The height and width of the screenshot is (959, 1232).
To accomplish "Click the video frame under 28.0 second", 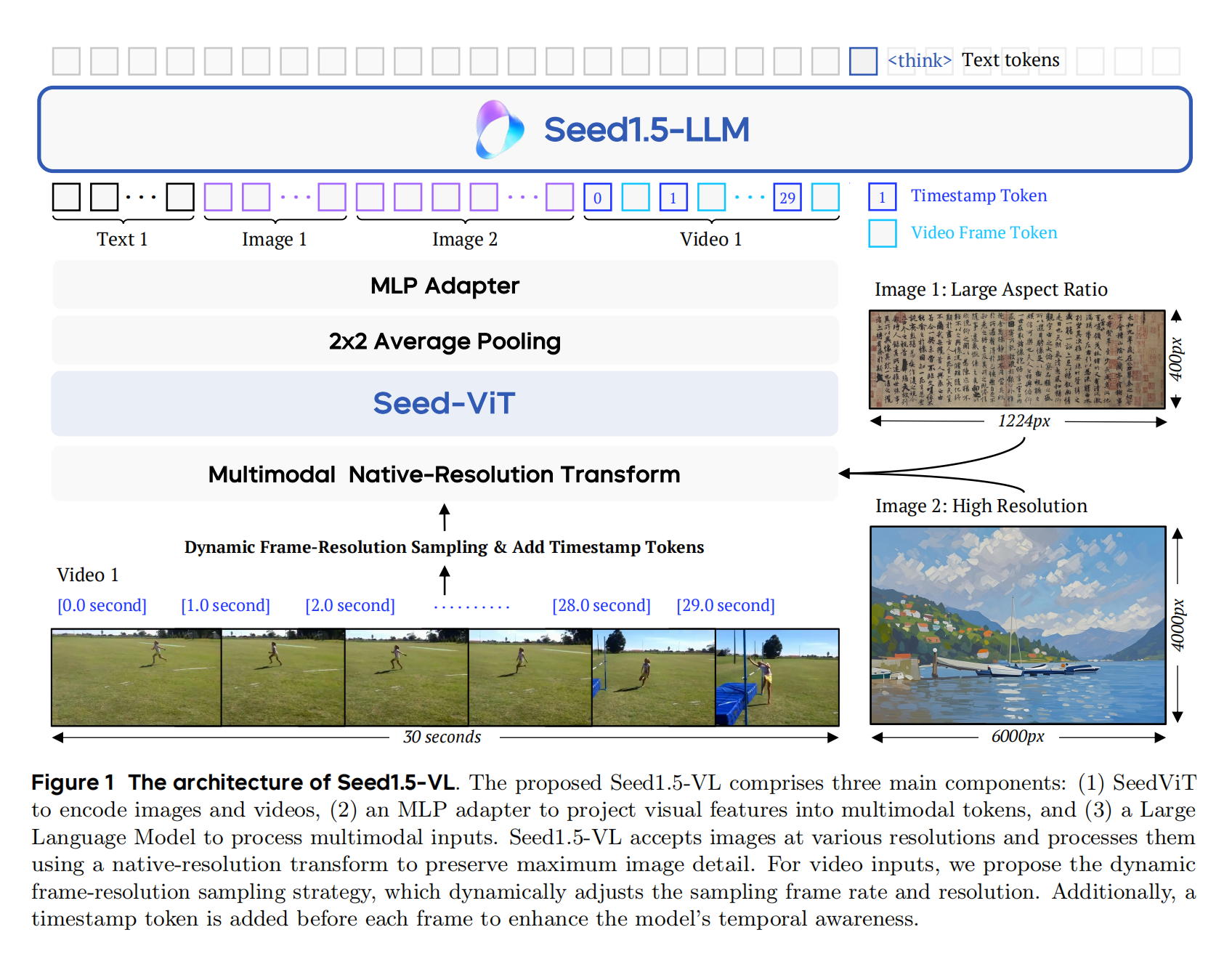I will [x=654, y=677].
